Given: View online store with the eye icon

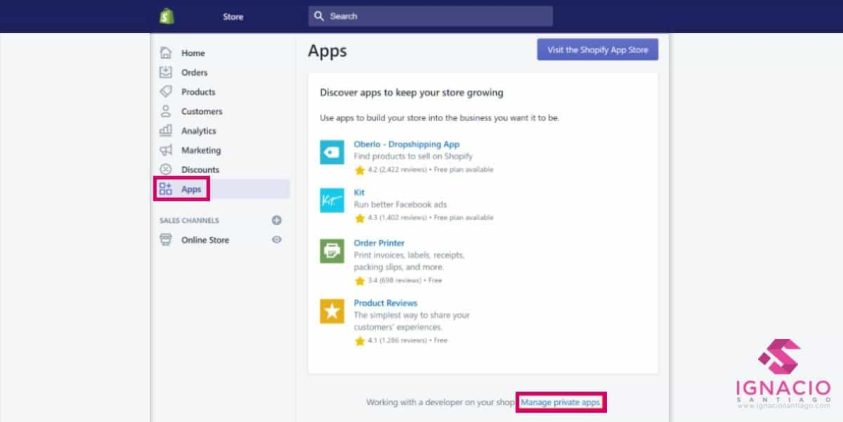Looking at the screenshot, I should click(x=276, y=240).
